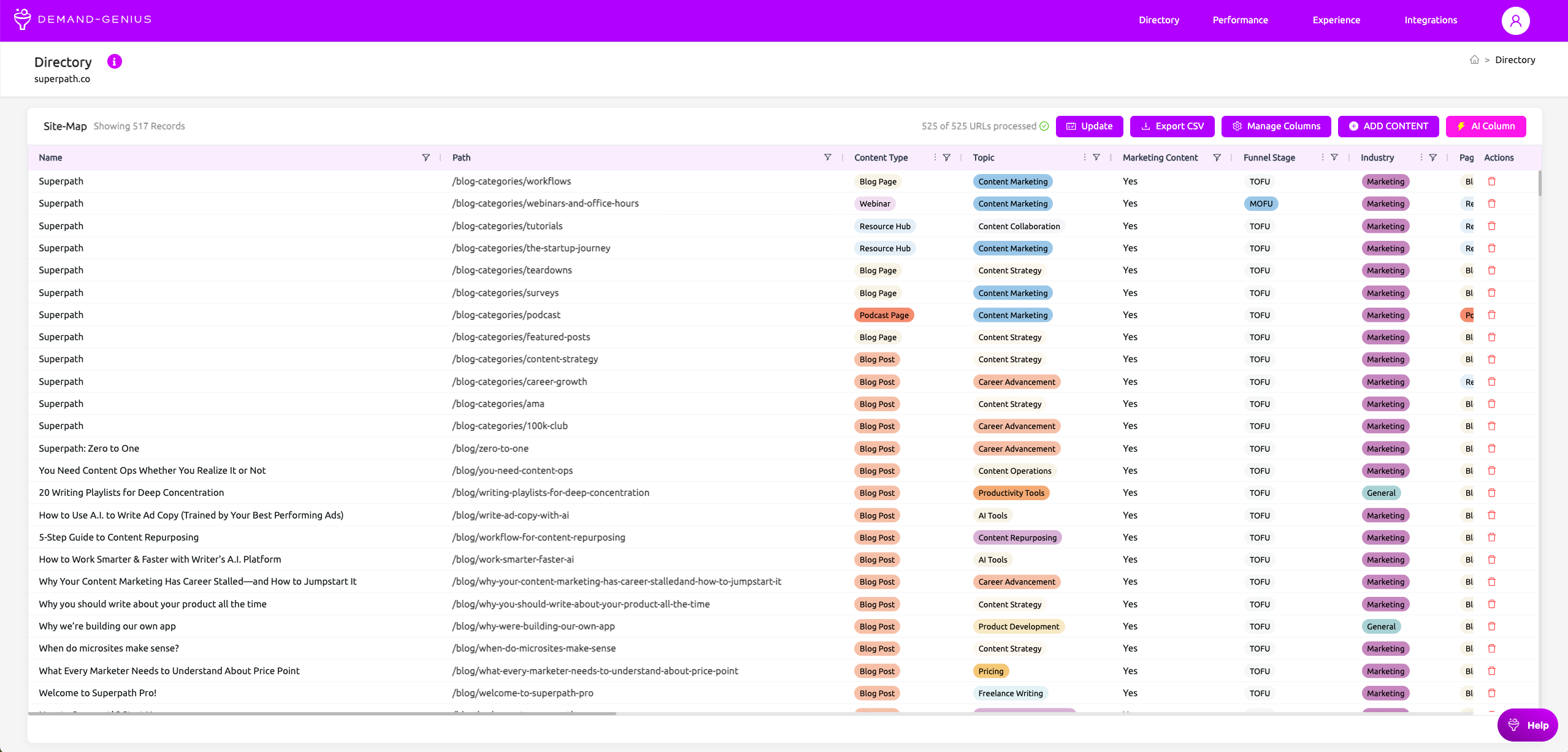1568x752 pixels.
Task: Delete the When do microsites make sense row
Action: [1492, 648]
